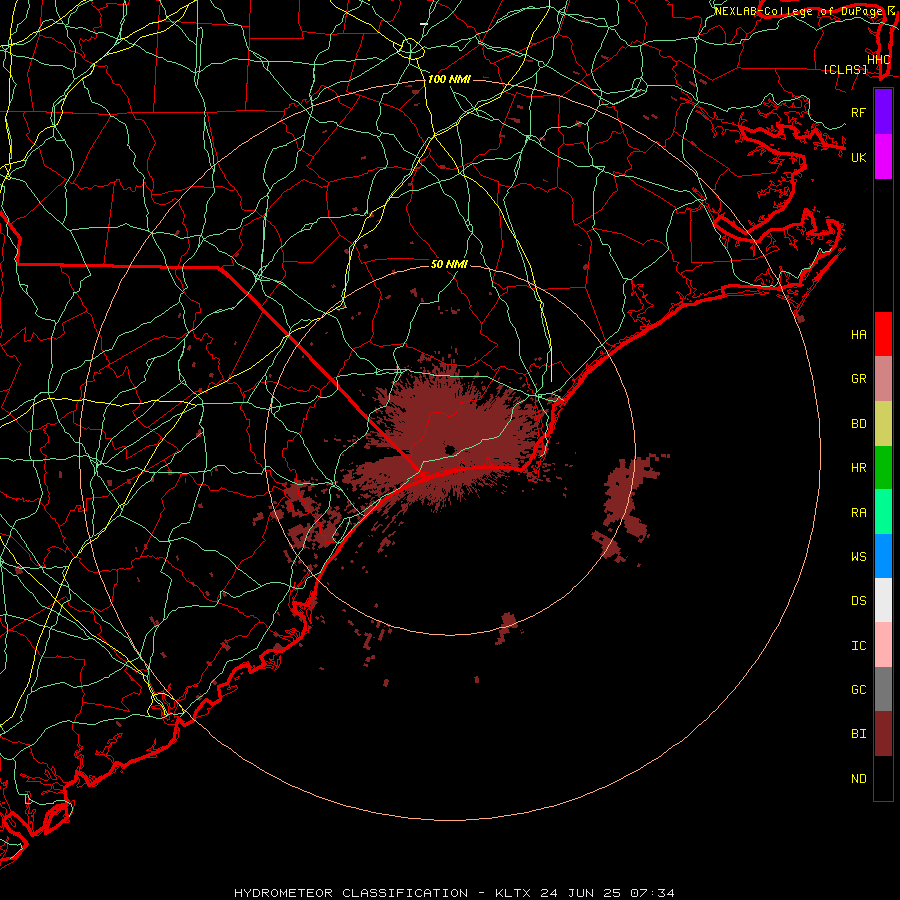Click the WS legend label
This screenshot has height=900, width=900.
(858, 557)
